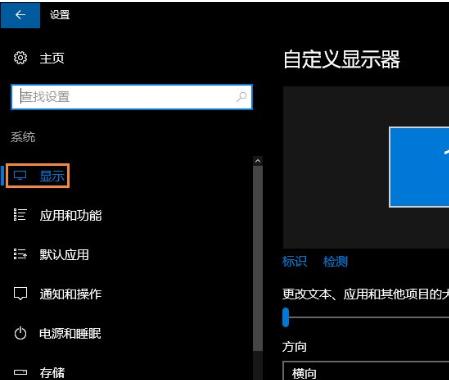The image size is (449, 380).
Task: Click the 标识 link
Action: 294,262
